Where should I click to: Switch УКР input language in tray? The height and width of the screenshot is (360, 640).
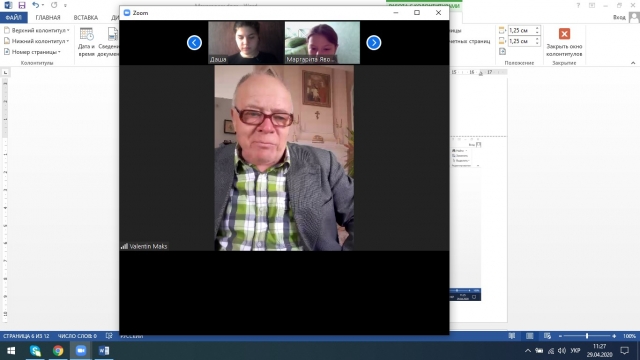tap(576, 351)
